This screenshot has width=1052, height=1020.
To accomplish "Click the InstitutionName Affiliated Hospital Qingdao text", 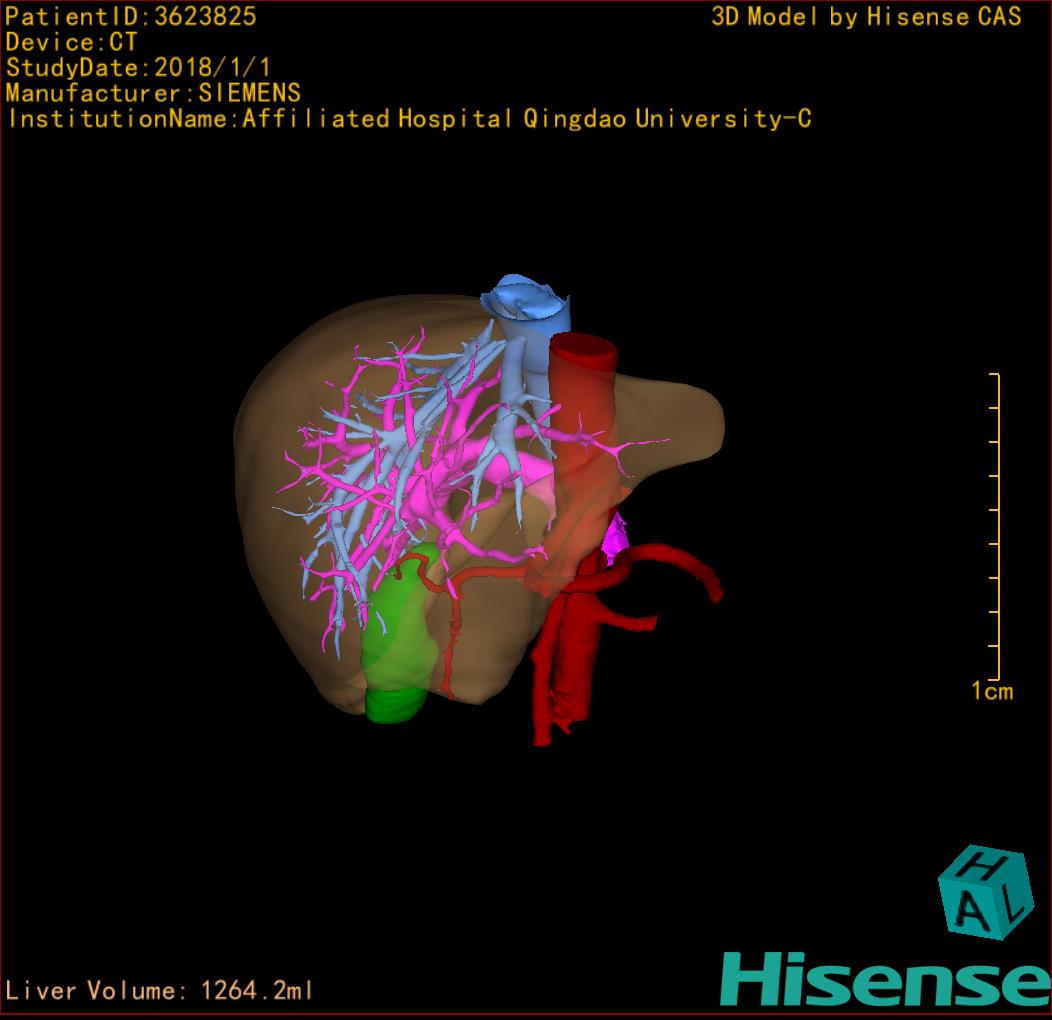I will (x=410, y=119).
